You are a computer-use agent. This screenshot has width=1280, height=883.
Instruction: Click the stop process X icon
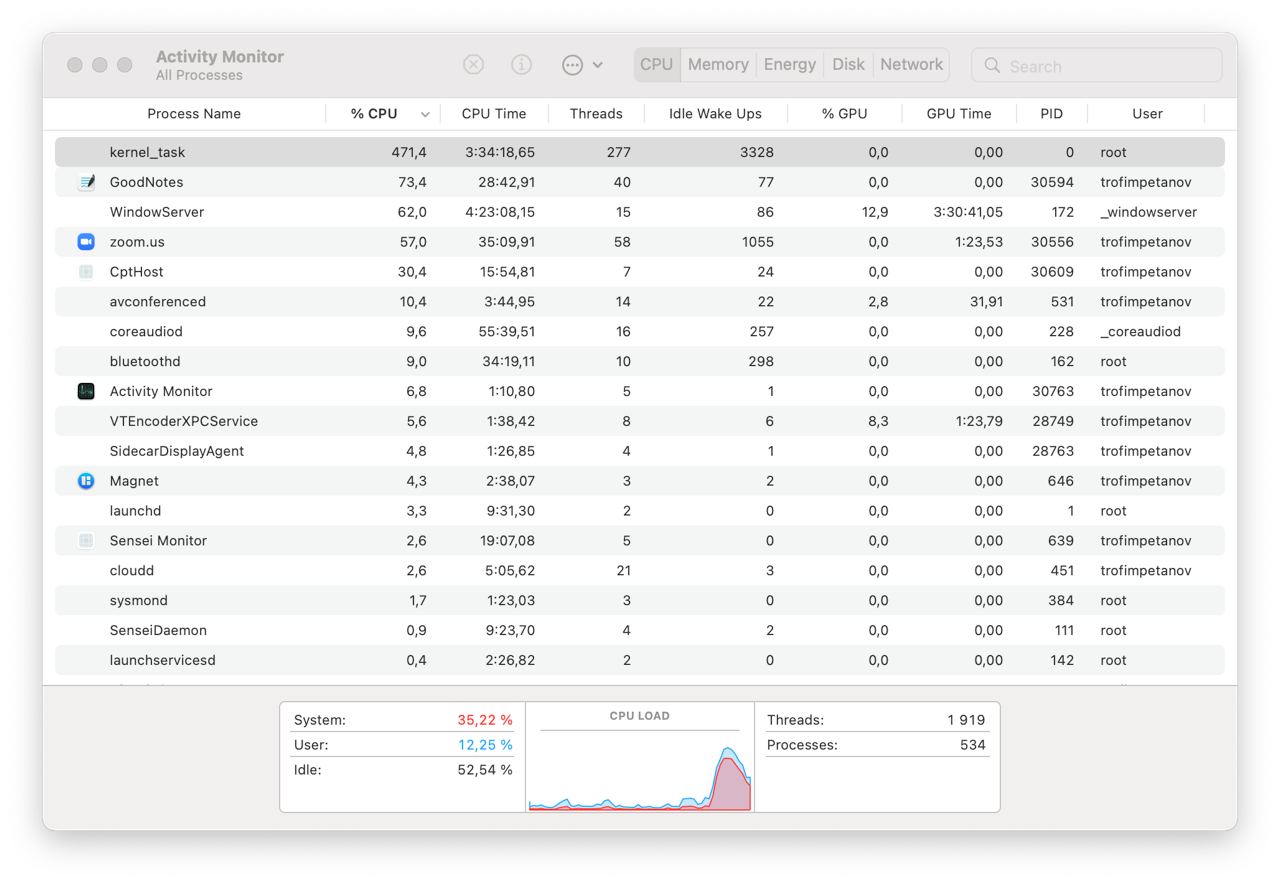pyautogui.click(x=473, y=65)
